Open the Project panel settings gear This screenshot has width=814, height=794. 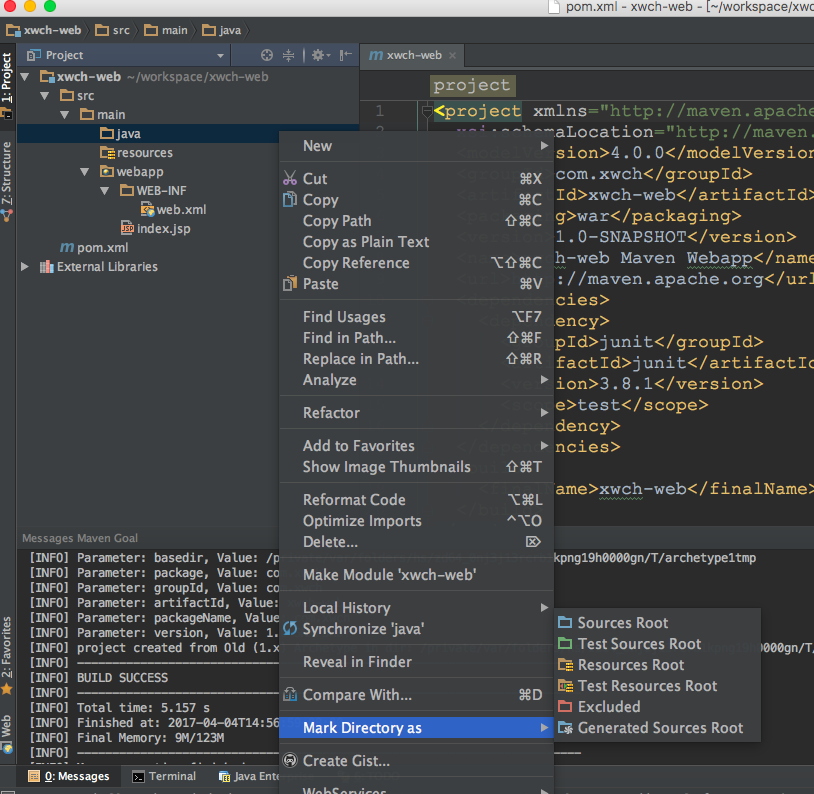pos(320,55)
